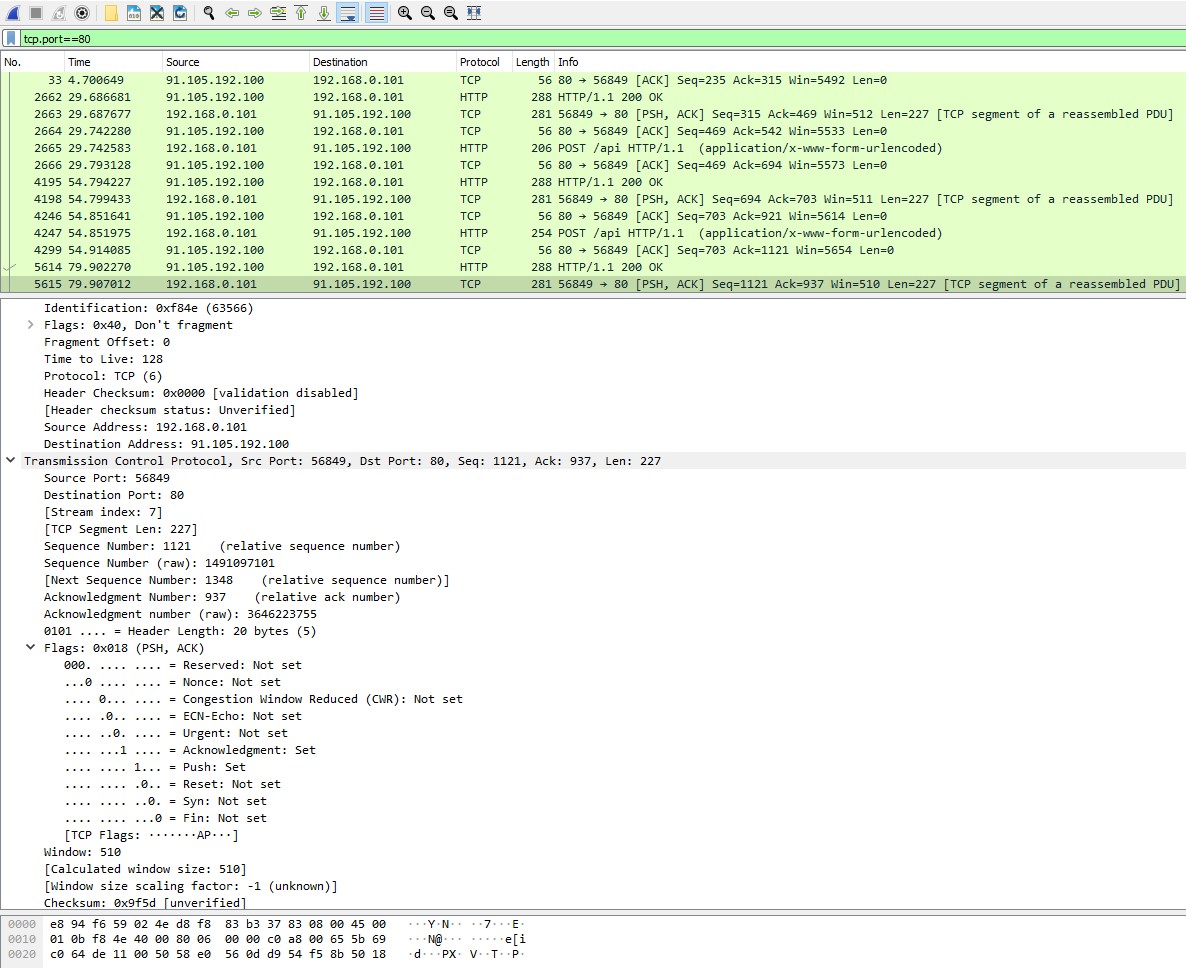Expand the IP Flags: 0x40 node
1186x968 pixels.
pyautogui.click(x=30, y=325)
